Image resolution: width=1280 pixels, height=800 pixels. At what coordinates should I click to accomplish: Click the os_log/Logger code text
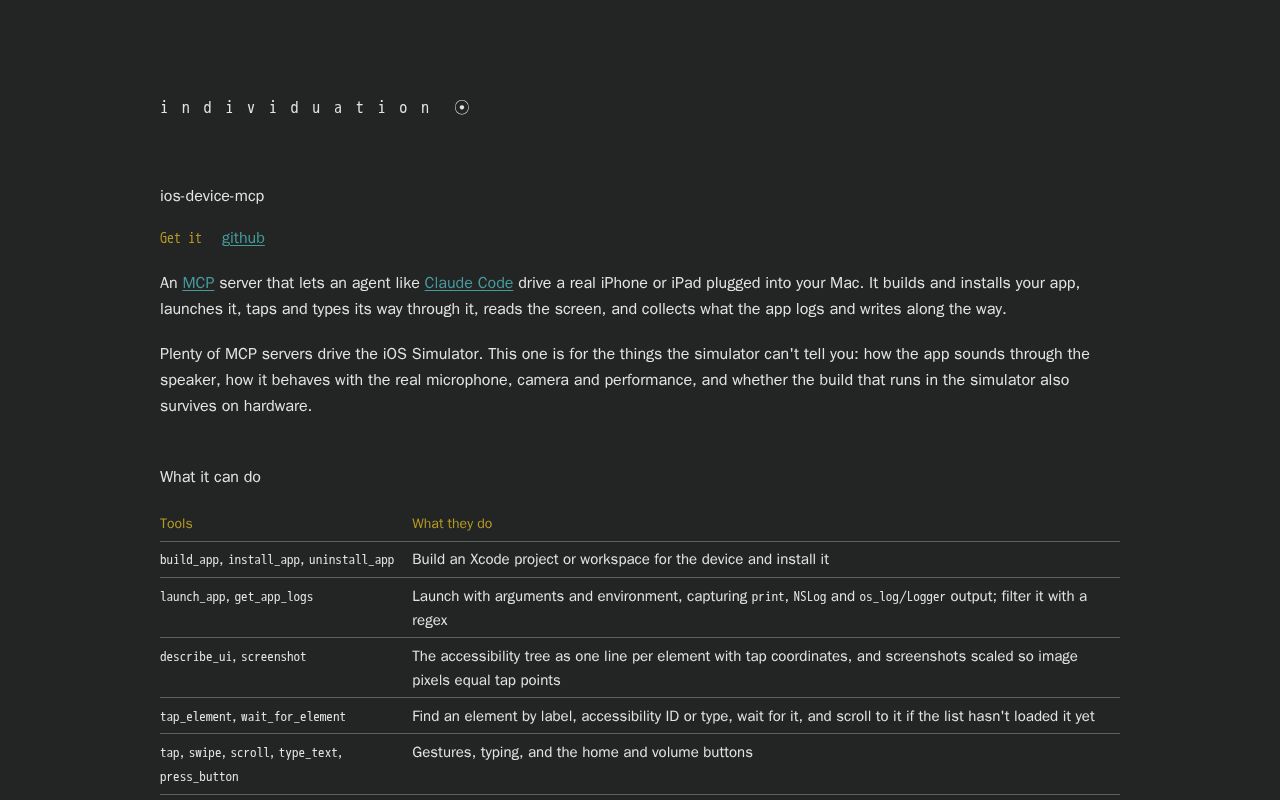[902, 597]
